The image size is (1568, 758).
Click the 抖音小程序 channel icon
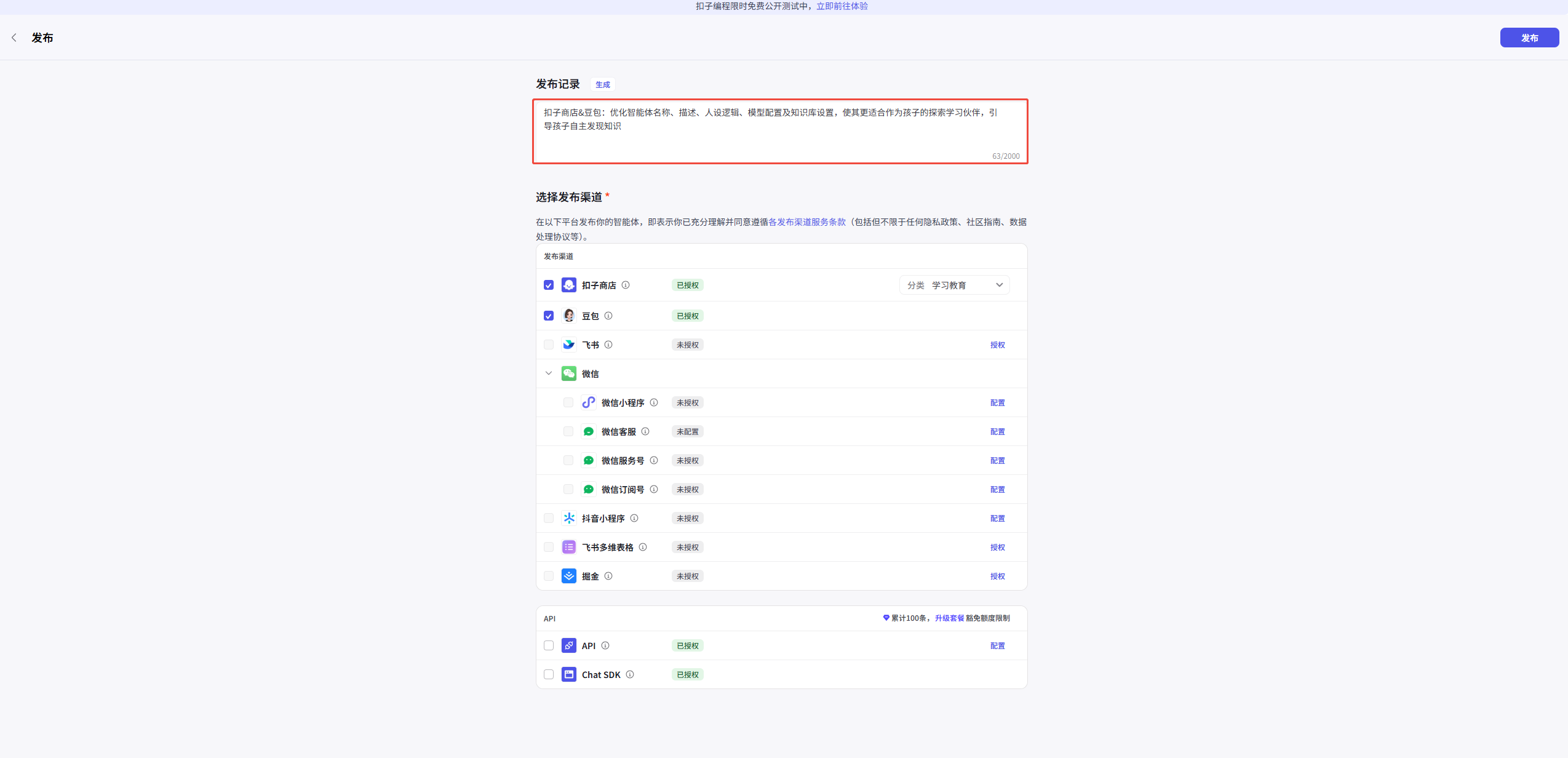pyautogui.click(x=569, y=518)
